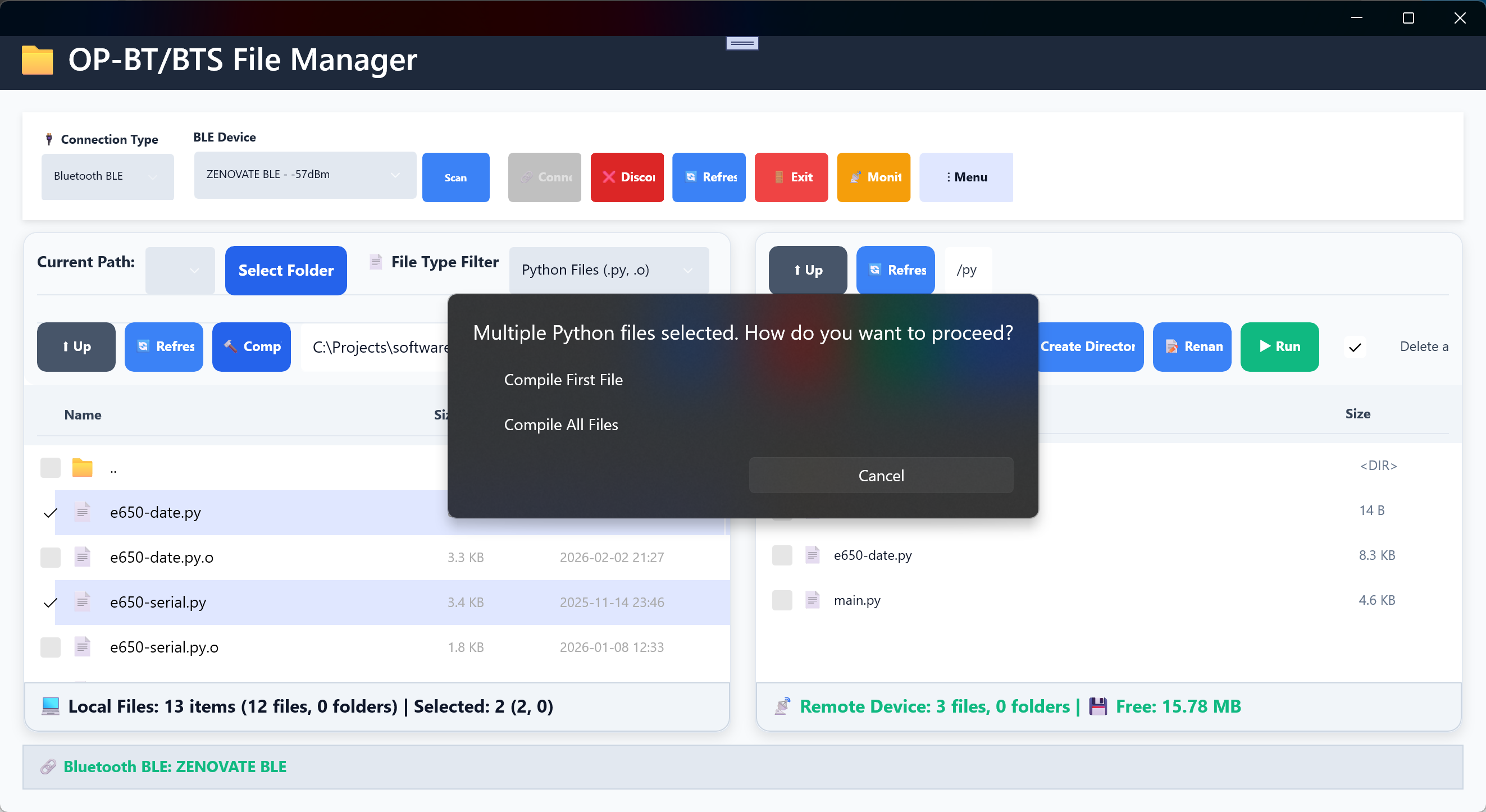Click Select Folder for the local path
This screenshot has height=812, width=1486.
(285, 270)
